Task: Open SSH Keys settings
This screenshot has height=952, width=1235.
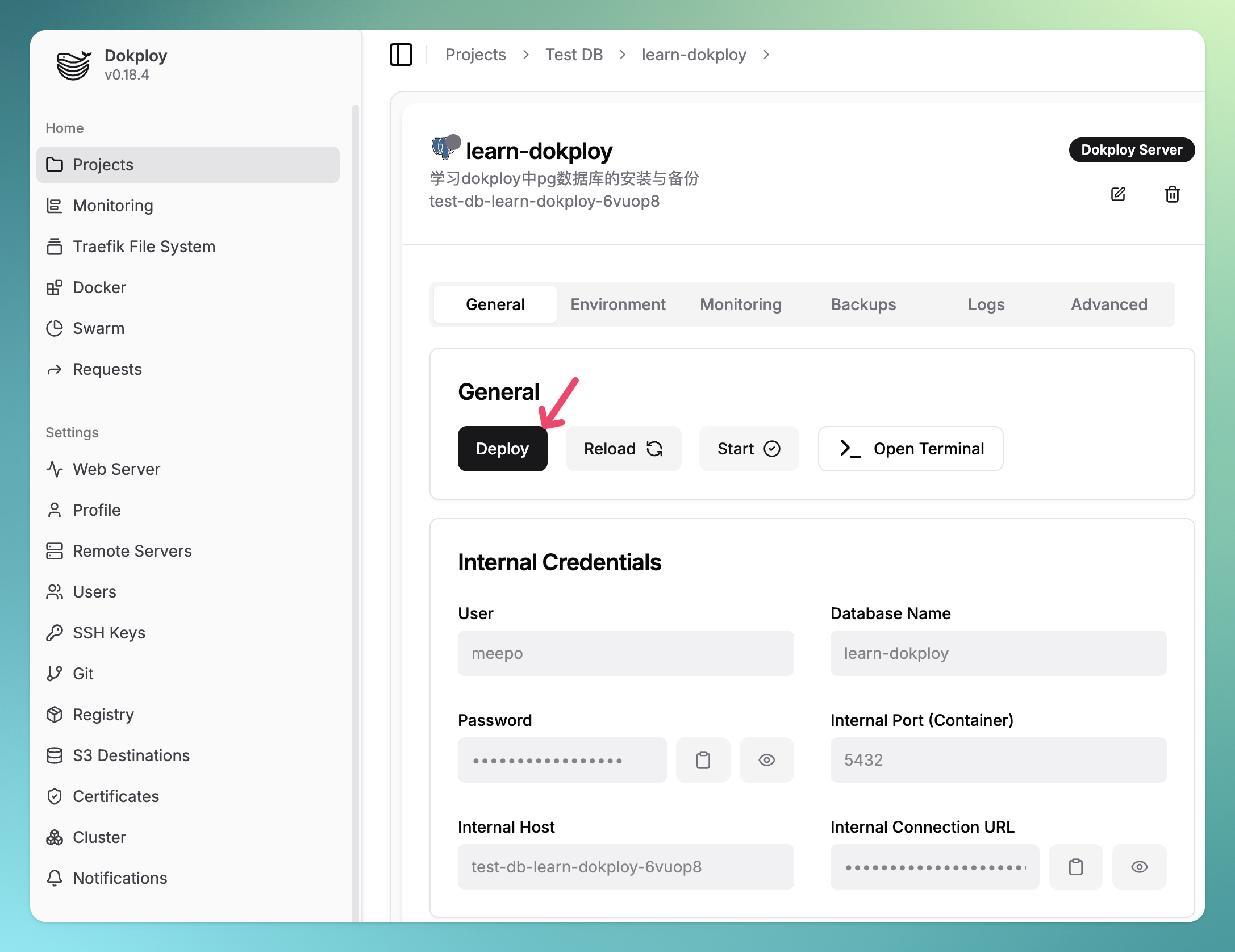Action: click(x=188, y=633)
